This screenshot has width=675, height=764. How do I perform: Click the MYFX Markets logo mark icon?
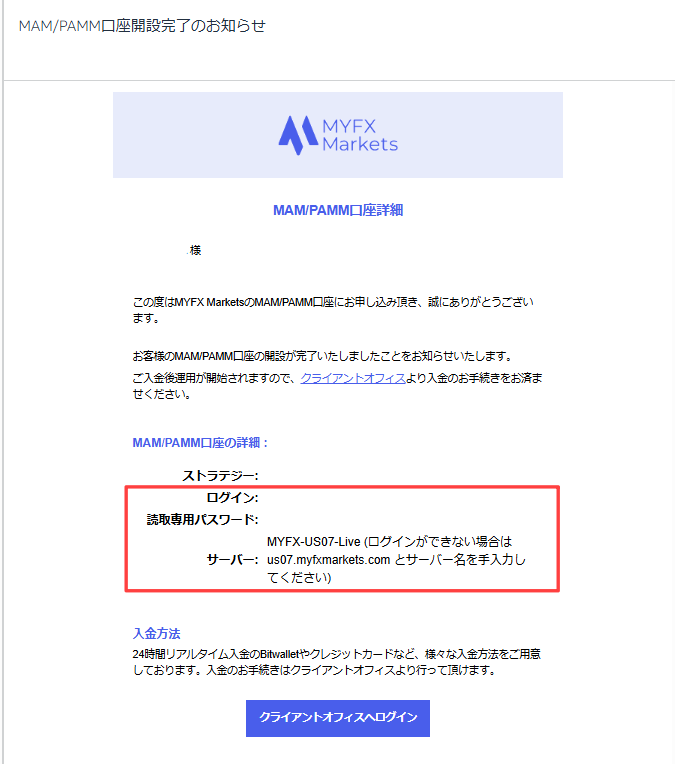(298, 135)
